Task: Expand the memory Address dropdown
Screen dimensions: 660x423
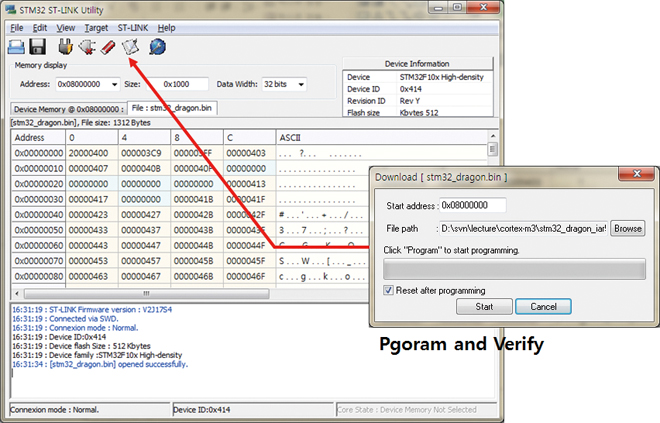Action: click(x=114, y=84)
